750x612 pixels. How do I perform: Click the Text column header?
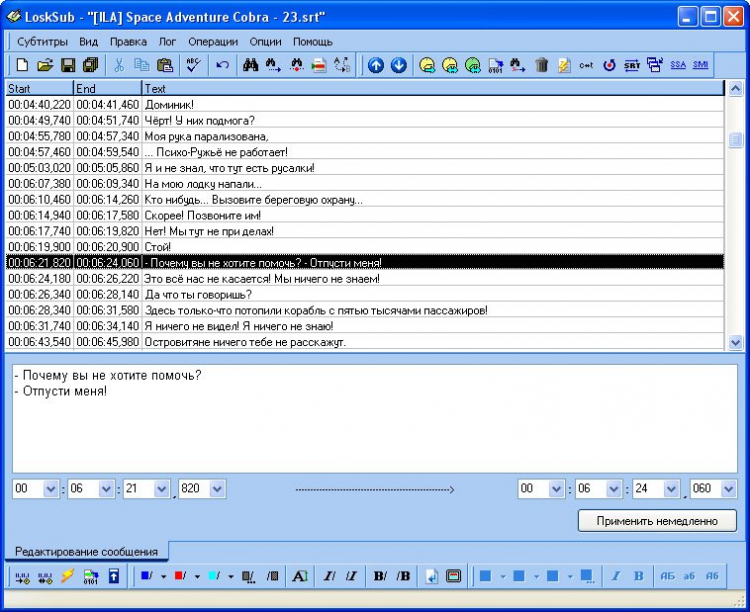[x=433, y=89]
